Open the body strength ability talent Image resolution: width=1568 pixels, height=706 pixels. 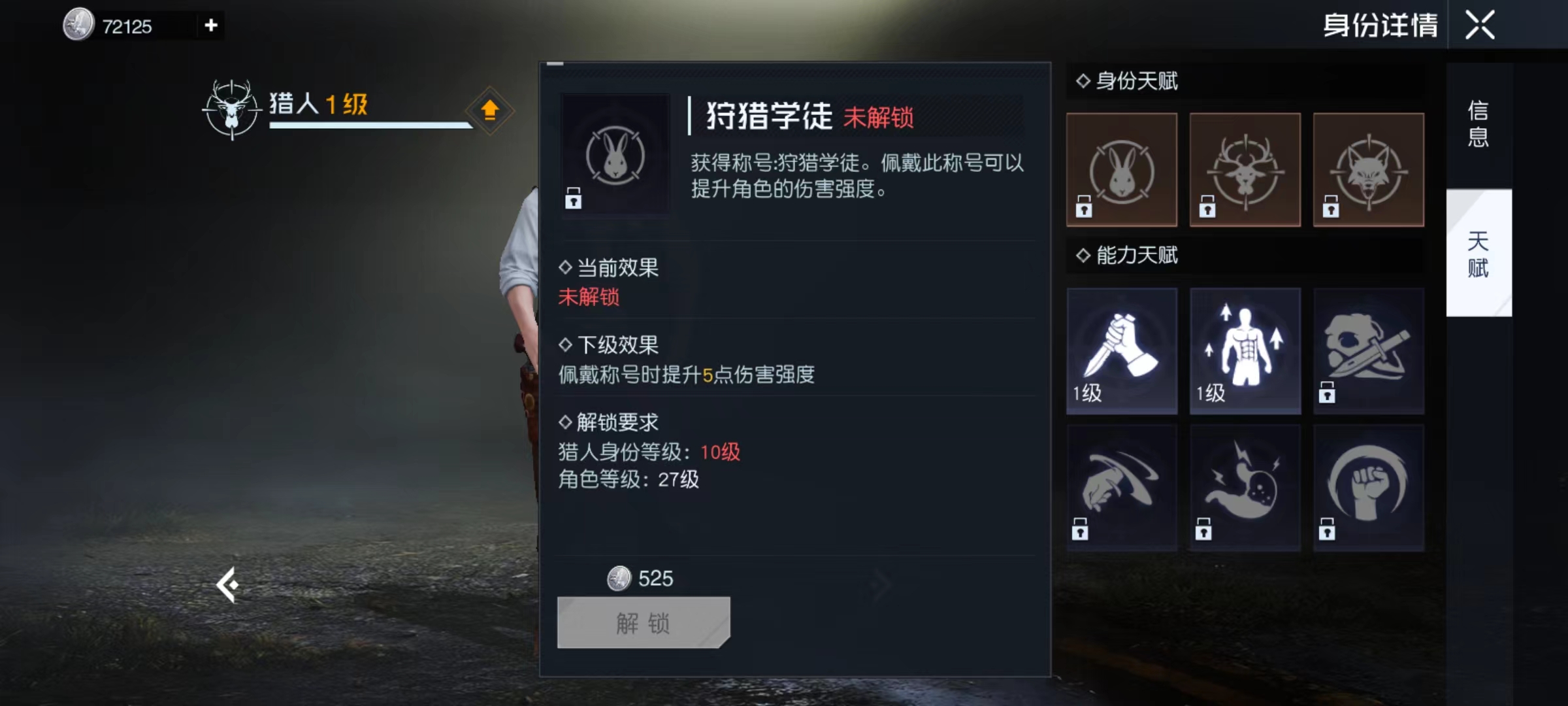click(1245, 351)
